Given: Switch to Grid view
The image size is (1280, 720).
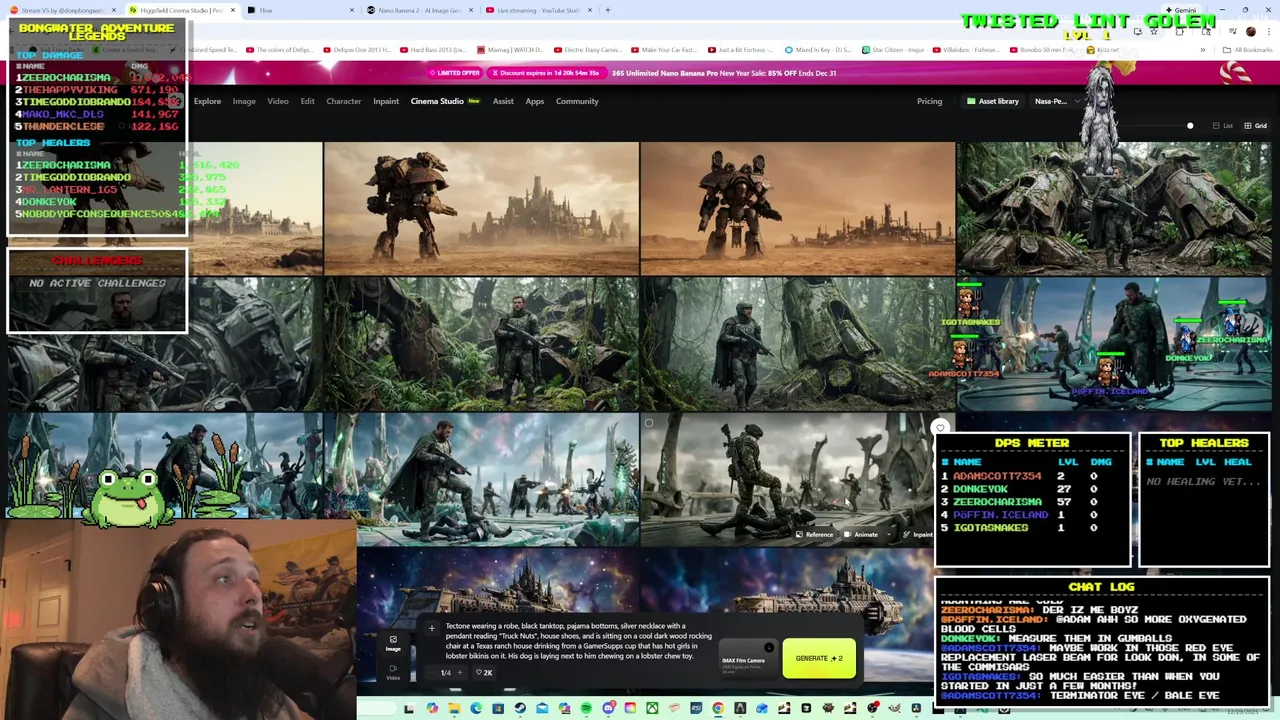Looking at the screenshot, I should tap(1254, 126).
